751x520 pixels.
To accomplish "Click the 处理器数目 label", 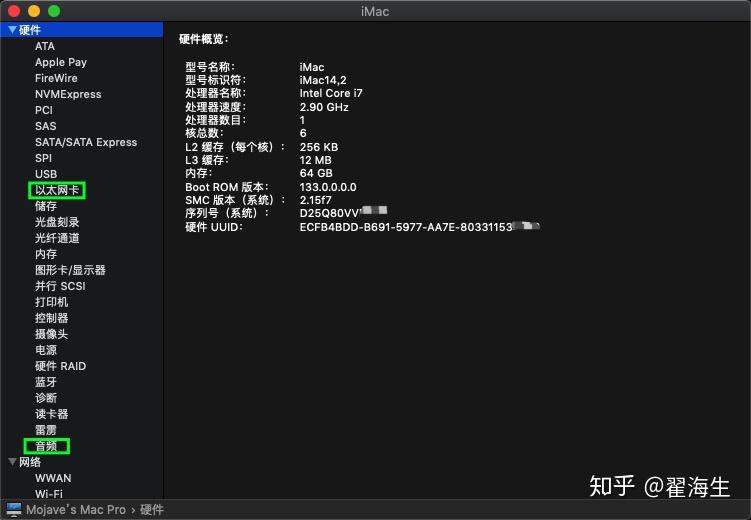I will pos(216,120).
